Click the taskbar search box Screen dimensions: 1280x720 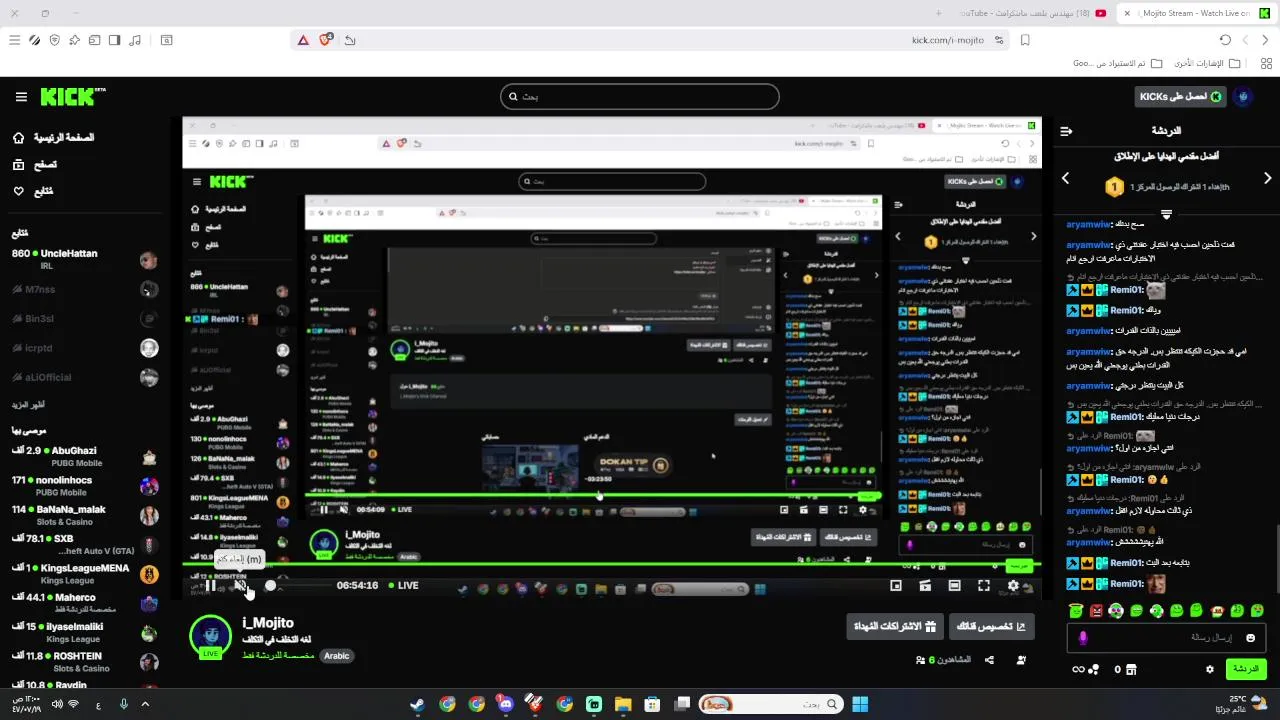coord(770,704)
